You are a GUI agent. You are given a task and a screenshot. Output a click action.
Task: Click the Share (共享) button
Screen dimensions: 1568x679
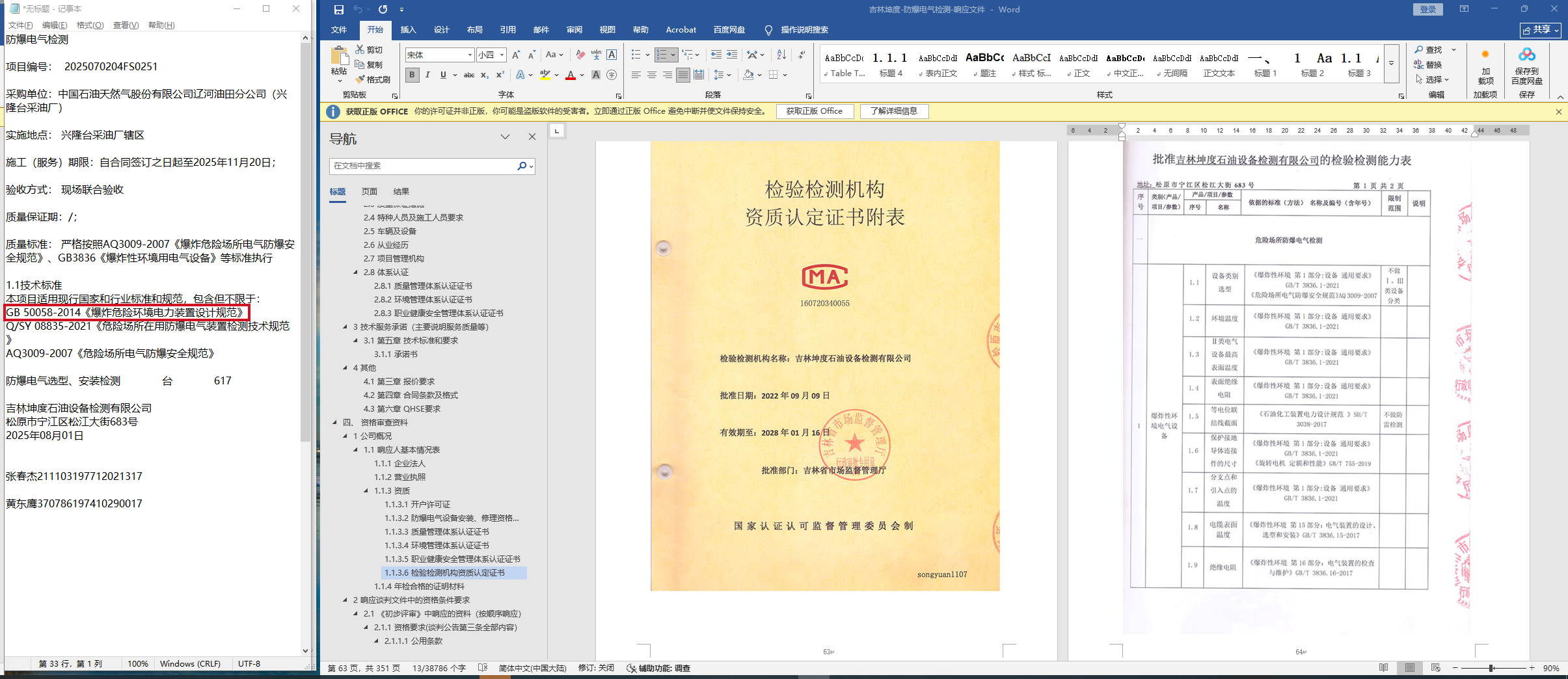click(x=1539, y=30)
